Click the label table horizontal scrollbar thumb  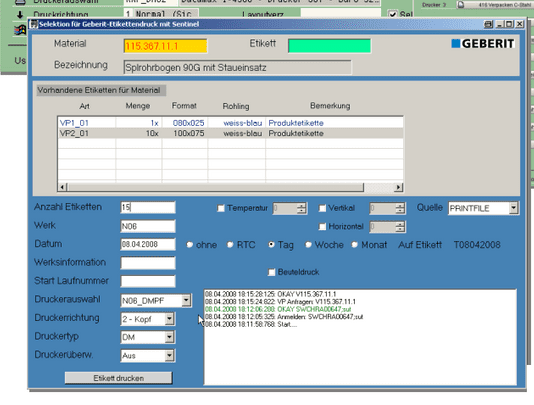click(215, 187)
